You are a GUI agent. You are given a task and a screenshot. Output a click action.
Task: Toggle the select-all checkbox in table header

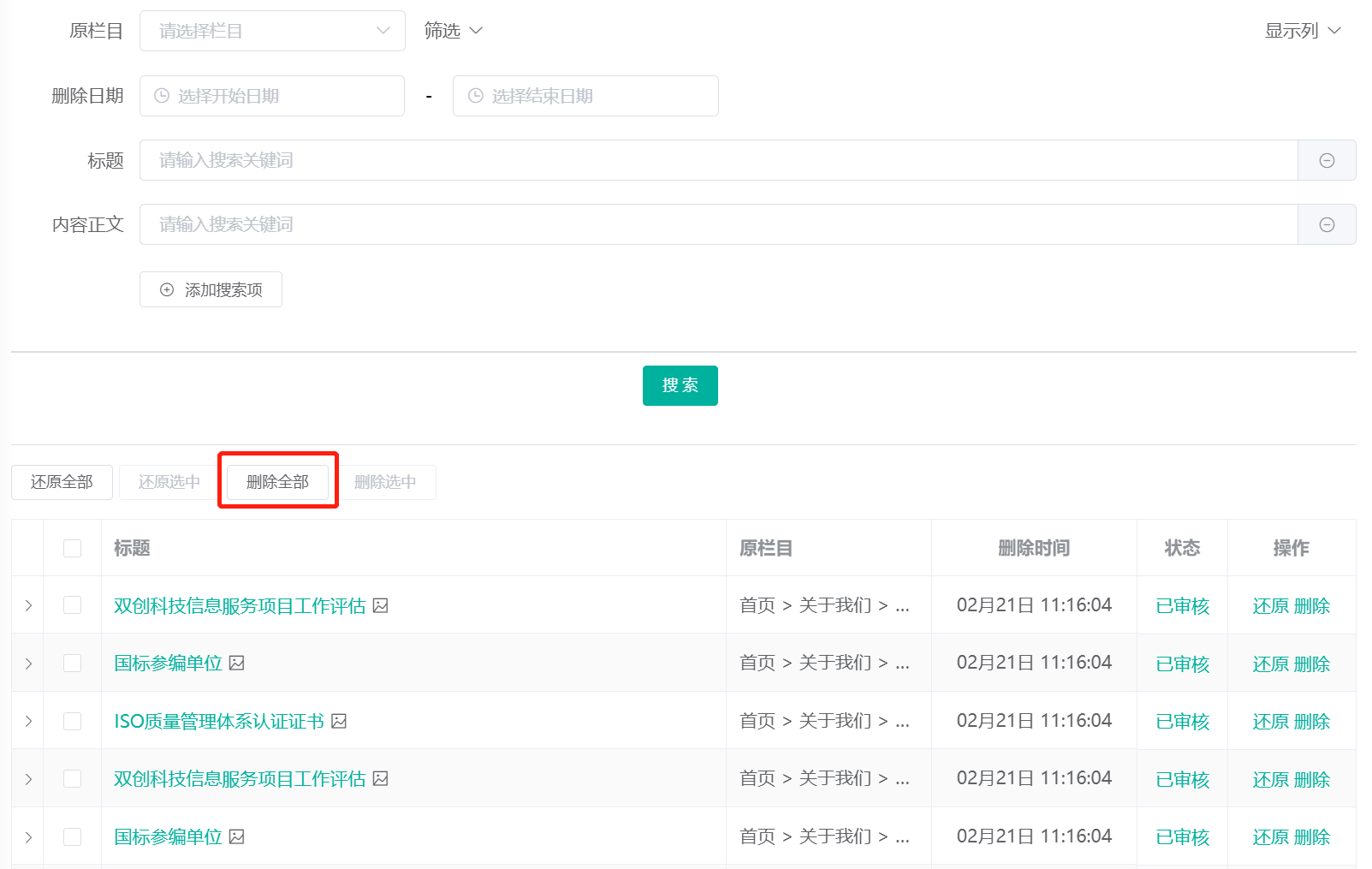73,548
